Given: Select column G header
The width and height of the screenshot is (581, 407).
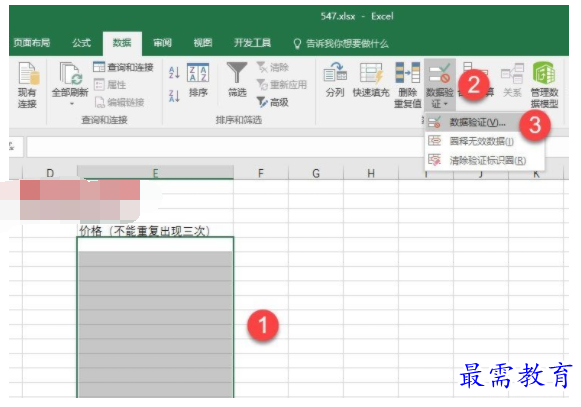Looking at the screenshot, I should pyautogui.click(x=316, y=173).
